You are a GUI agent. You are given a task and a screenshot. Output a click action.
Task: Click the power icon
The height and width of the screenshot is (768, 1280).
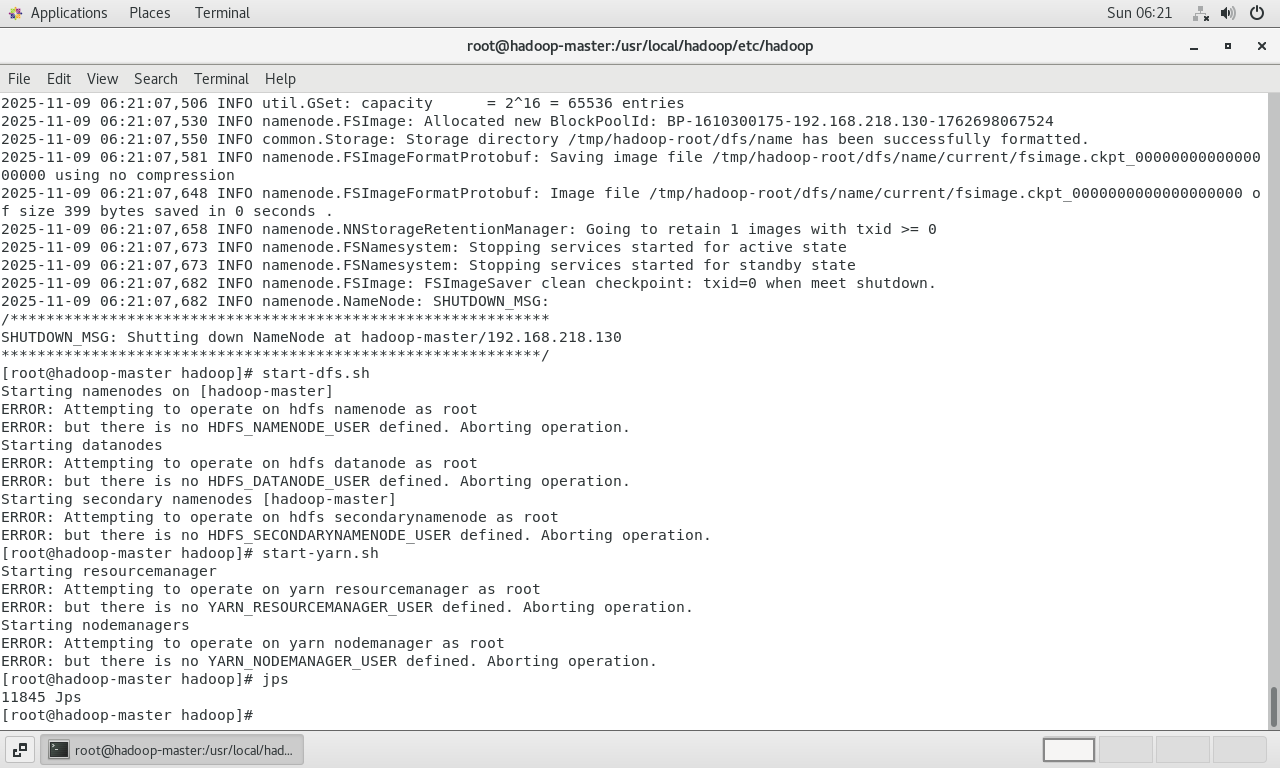[1257, 13]
